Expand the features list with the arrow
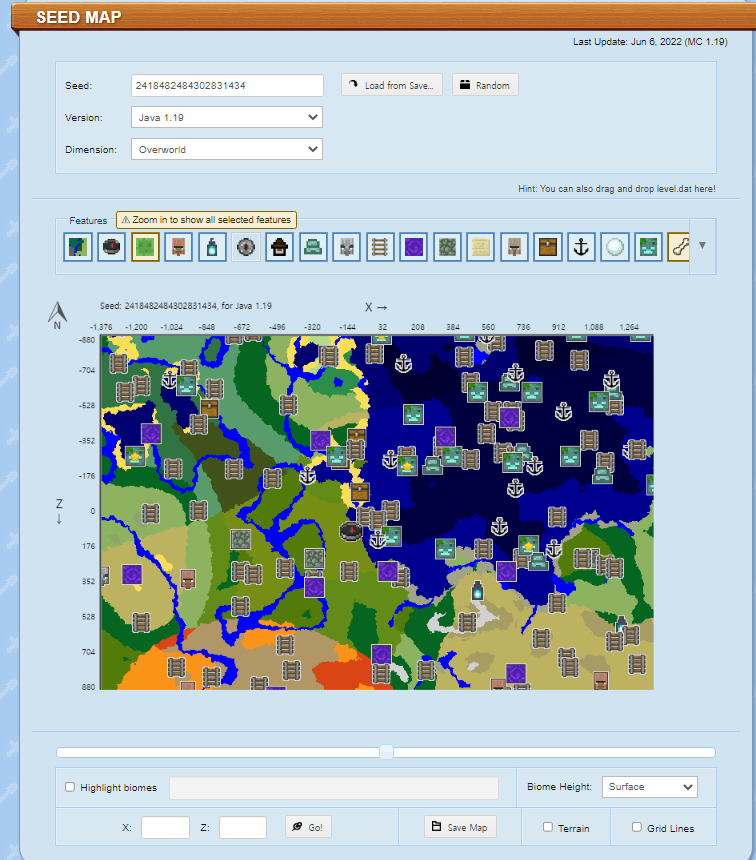The image size is (756, 860). pyautogui.click(x=702, y=246)
